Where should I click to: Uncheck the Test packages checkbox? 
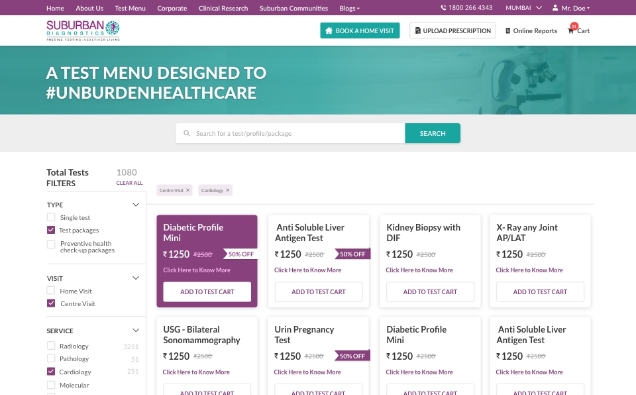coord(51,230)
